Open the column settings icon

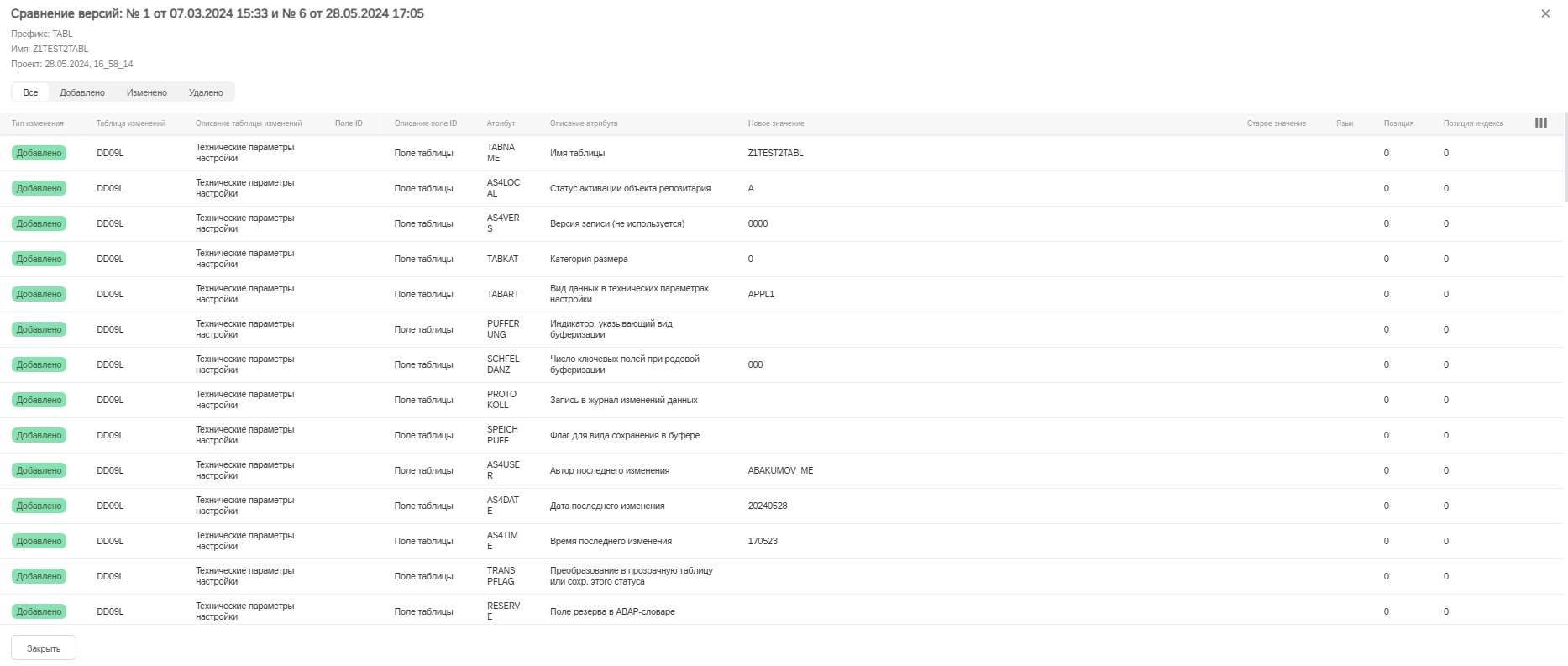(x=1540, y=123)
